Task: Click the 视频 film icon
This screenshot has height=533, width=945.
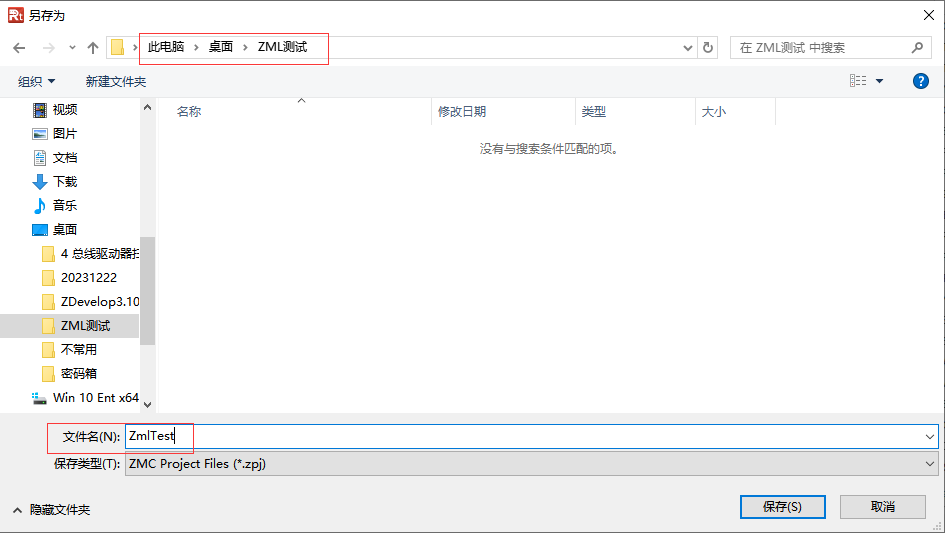Action: [x=40, y=110]
